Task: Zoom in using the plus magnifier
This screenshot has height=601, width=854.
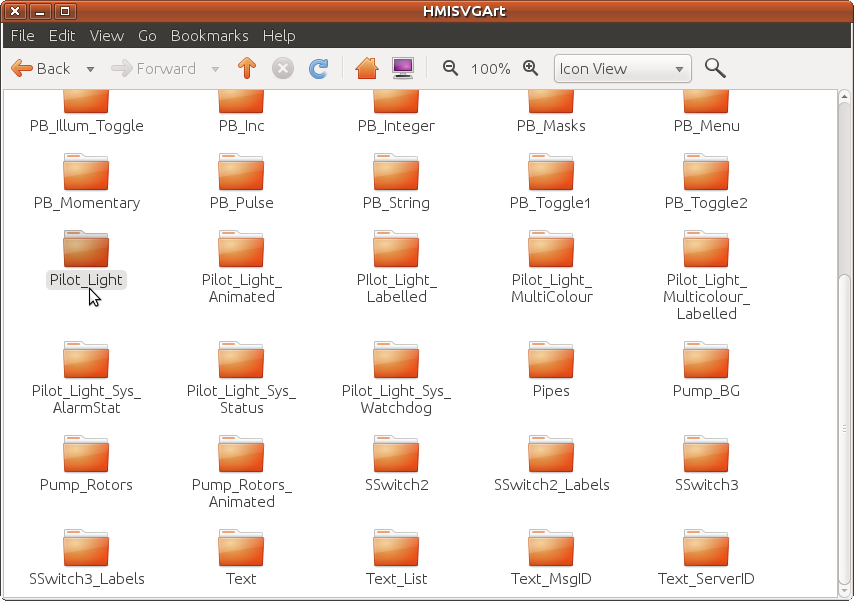Action: pos(530,69)
